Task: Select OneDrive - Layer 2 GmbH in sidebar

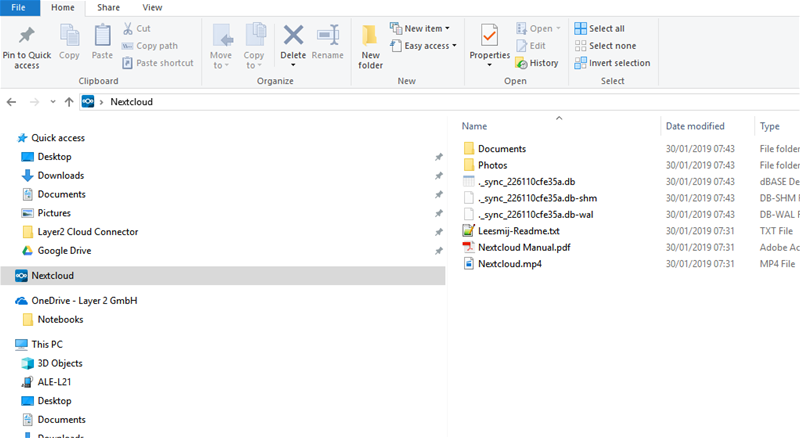Action: coord(84,301)
